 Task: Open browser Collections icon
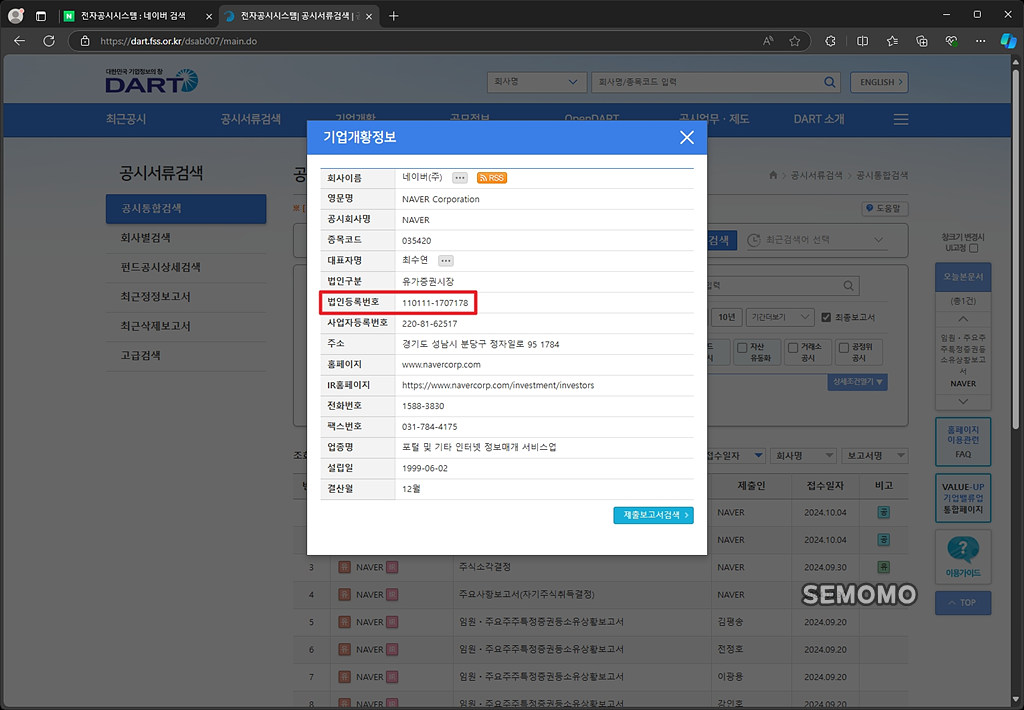point(921,41)
